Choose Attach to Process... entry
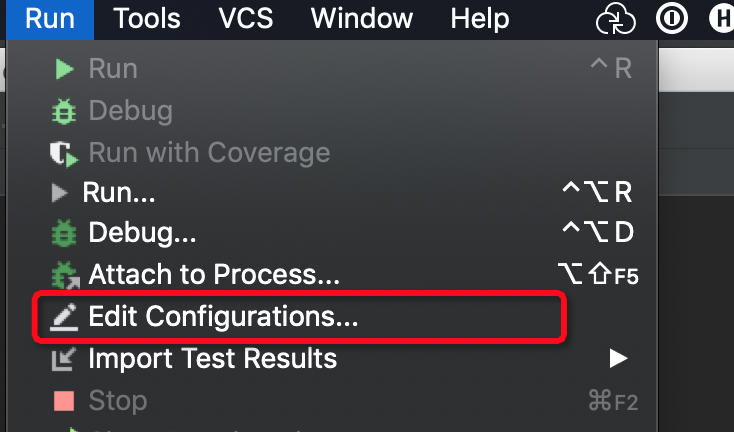 pyautogui.click(x=214, y=274)
